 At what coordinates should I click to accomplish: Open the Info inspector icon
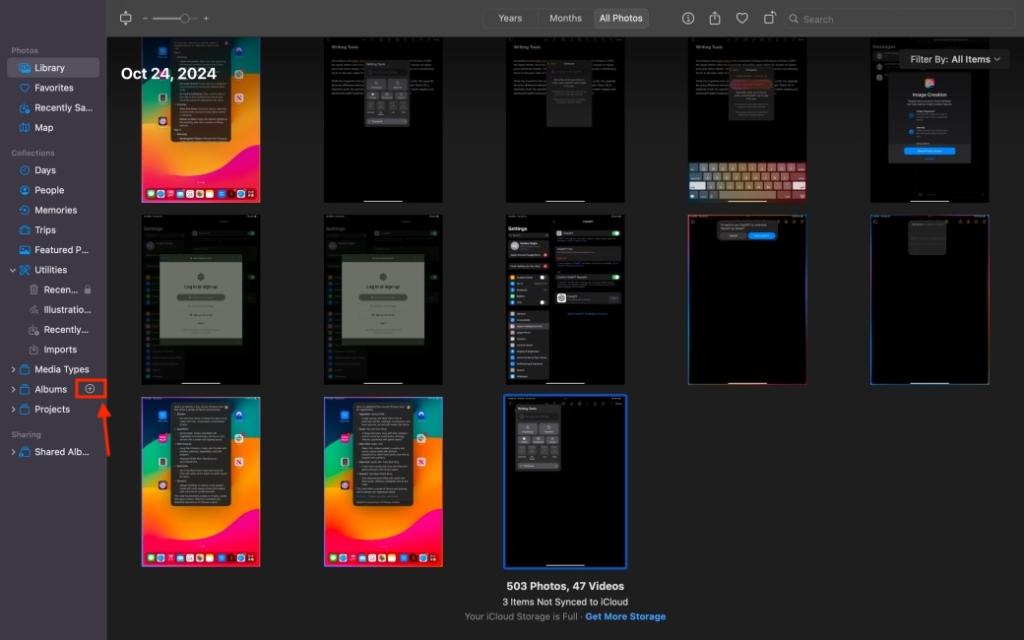tap(688, 18)
